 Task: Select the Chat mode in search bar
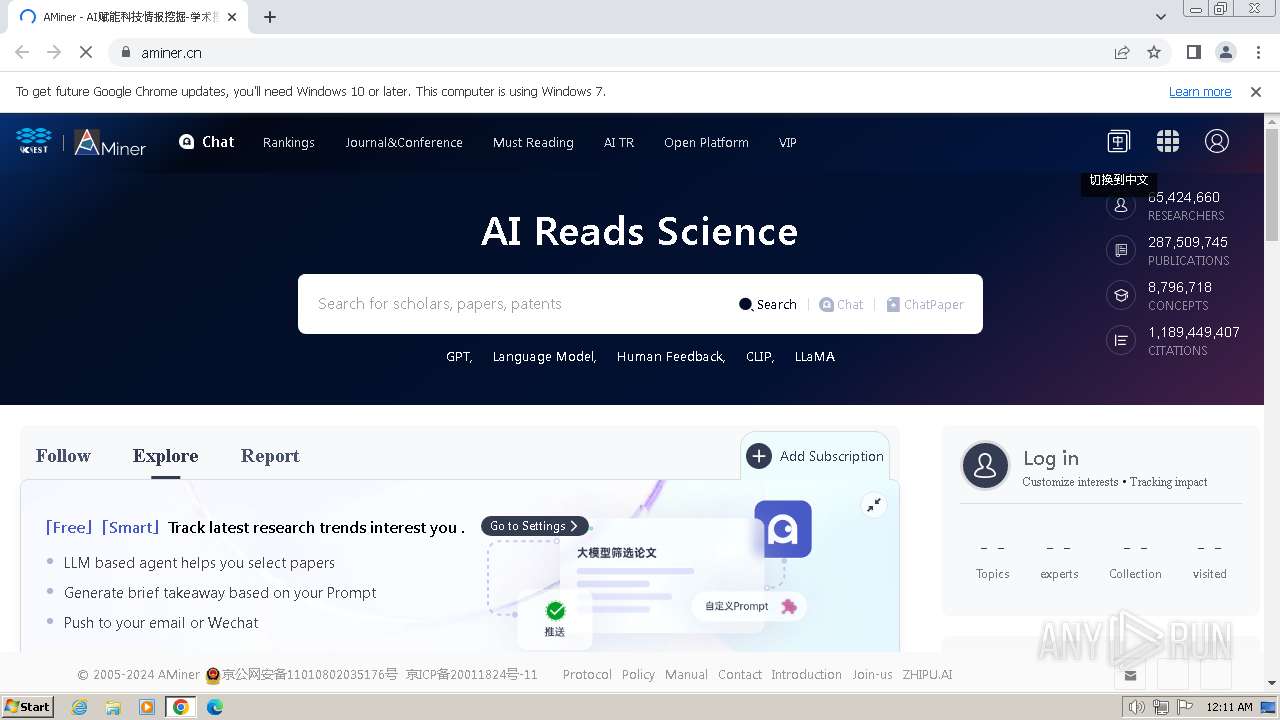click(840, 304)
